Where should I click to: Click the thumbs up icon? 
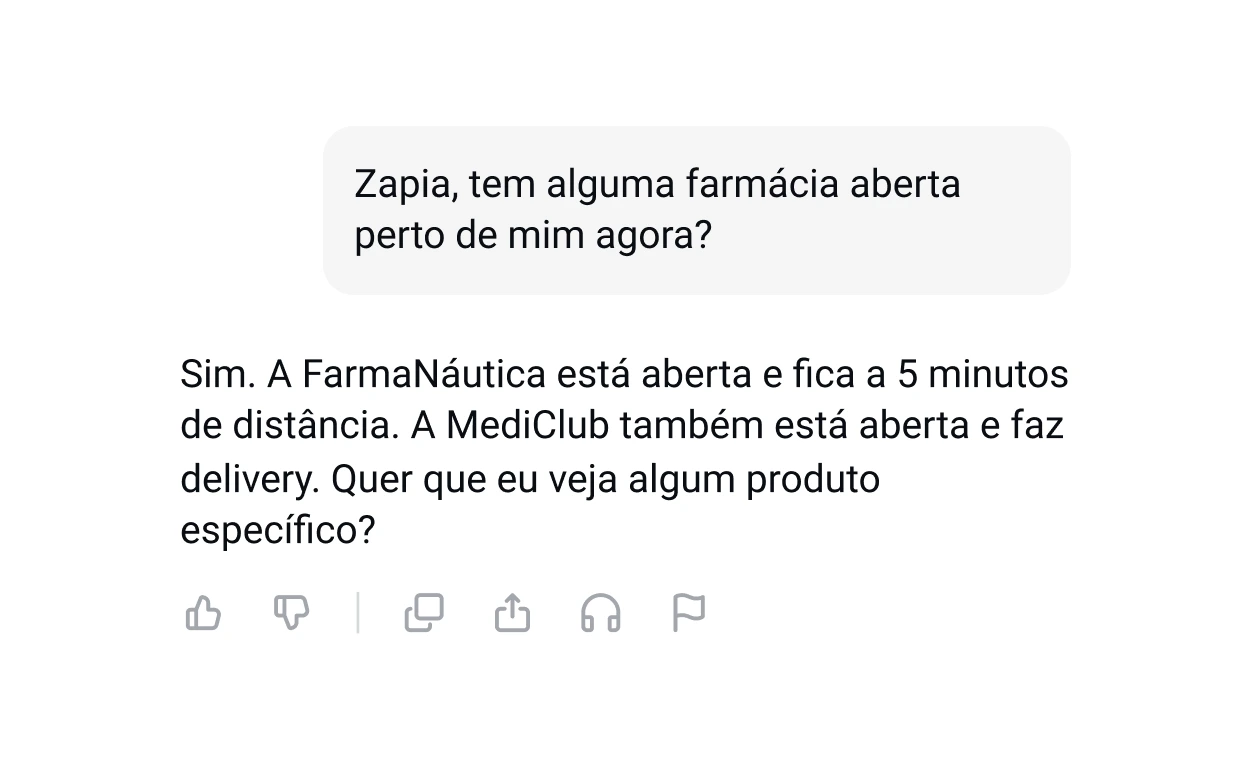[203, 613]
